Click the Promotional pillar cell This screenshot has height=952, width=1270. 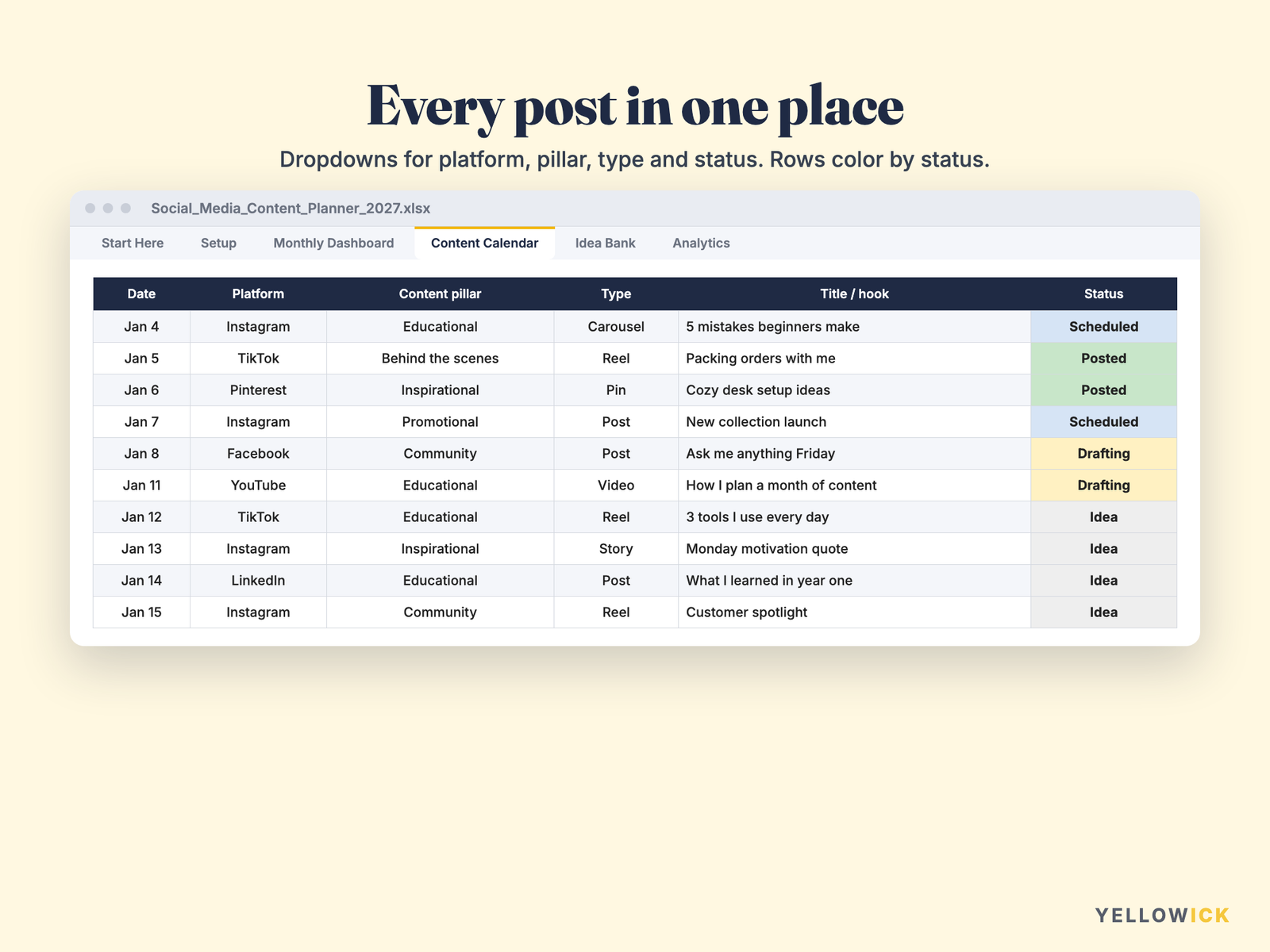440,422
